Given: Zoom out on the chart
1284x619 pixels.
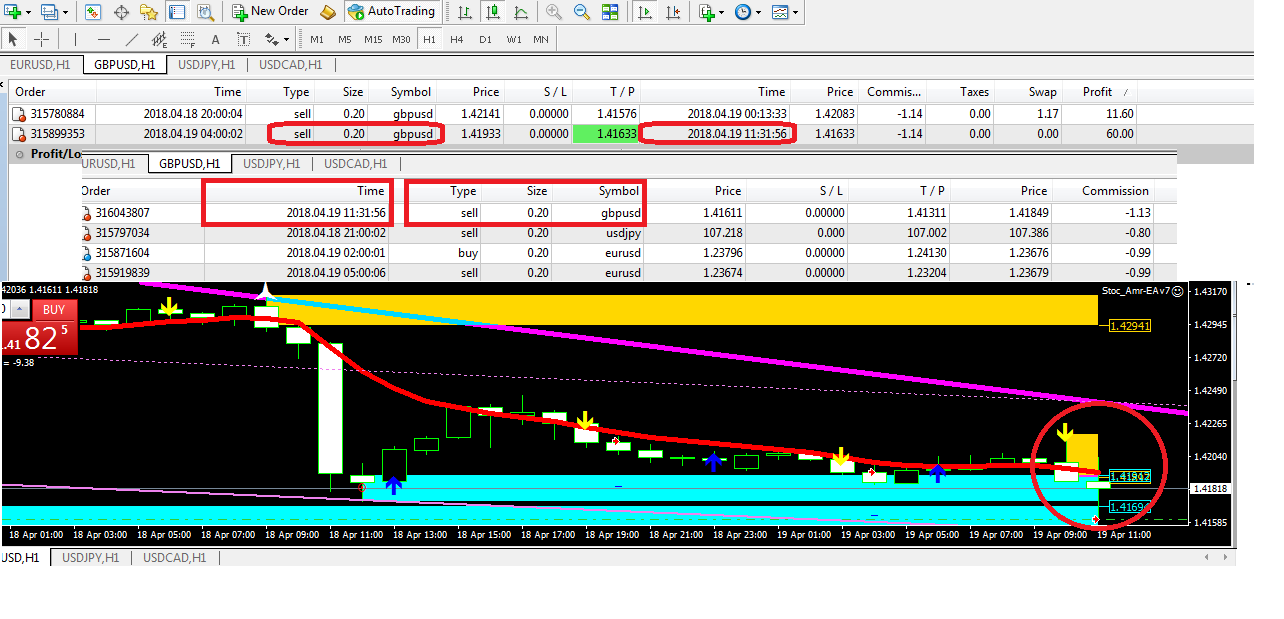Looking at the screenshot, I should [582, 12].
